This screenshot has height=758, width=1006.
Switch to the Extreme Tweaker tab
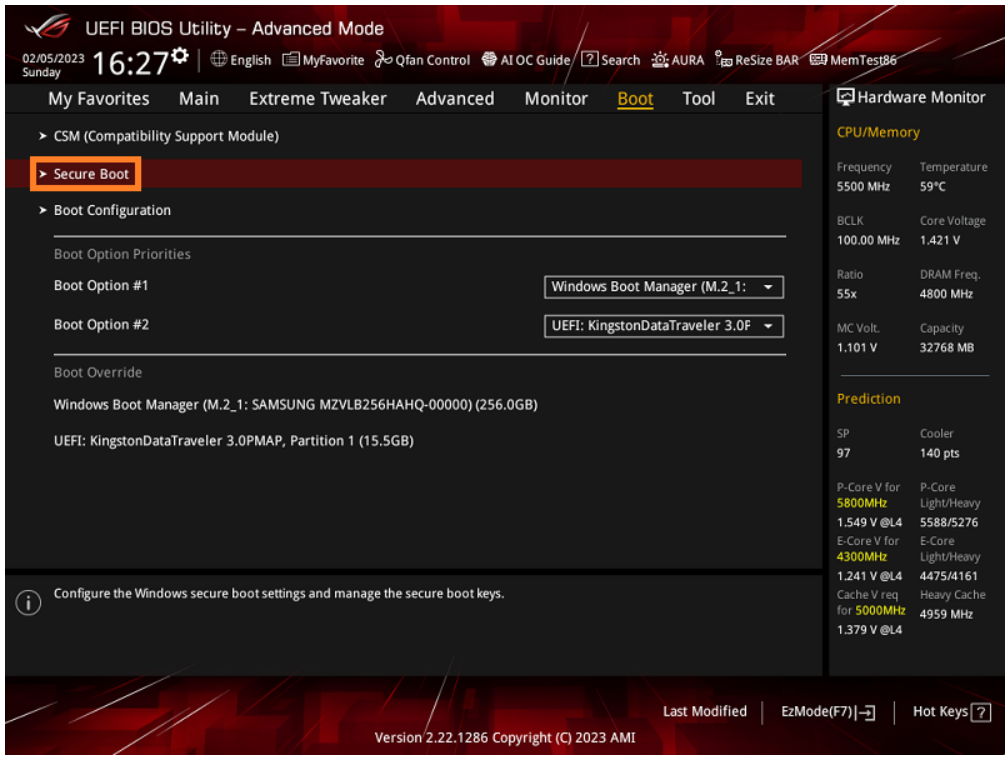click(317, 98)
